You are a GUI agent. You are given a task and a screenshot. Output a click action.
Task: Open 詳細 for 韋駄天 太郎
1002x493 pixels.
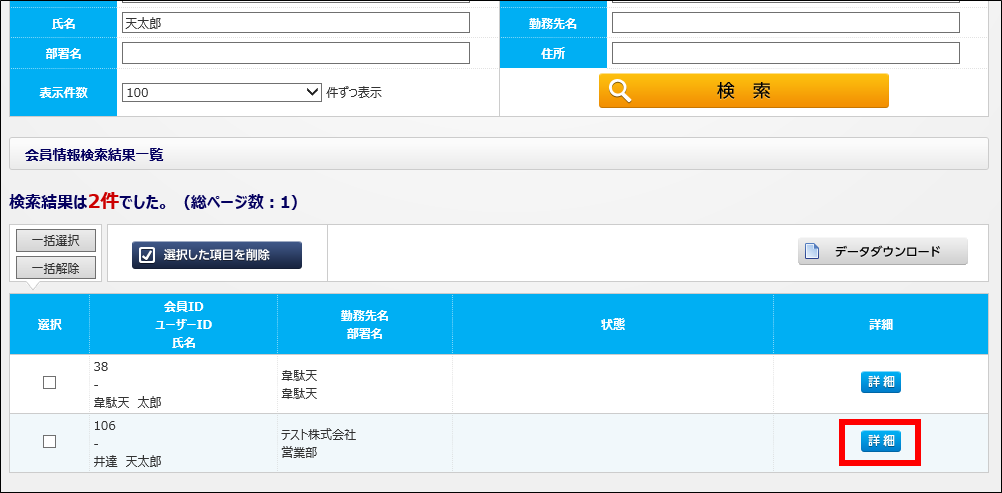[880, 382]
